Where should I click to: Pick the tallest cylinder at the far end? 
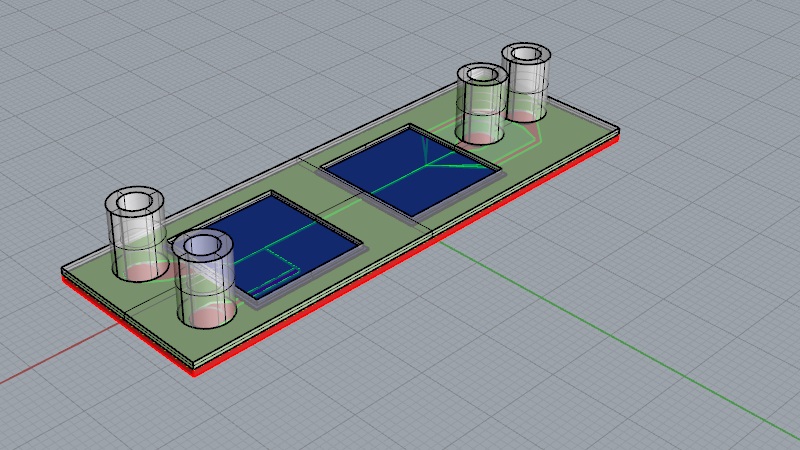click(x=526, y=83)
